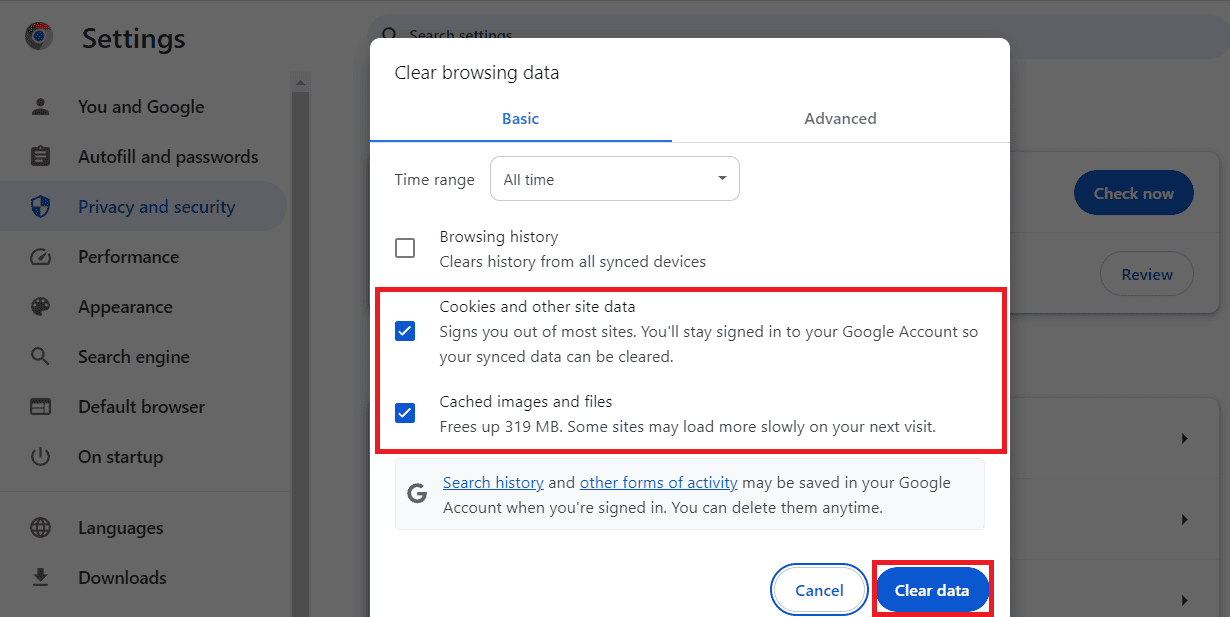Uncheck Cookies and other site data
The height and width of the screenshot is (617, 1230).
tap(405, 330)
